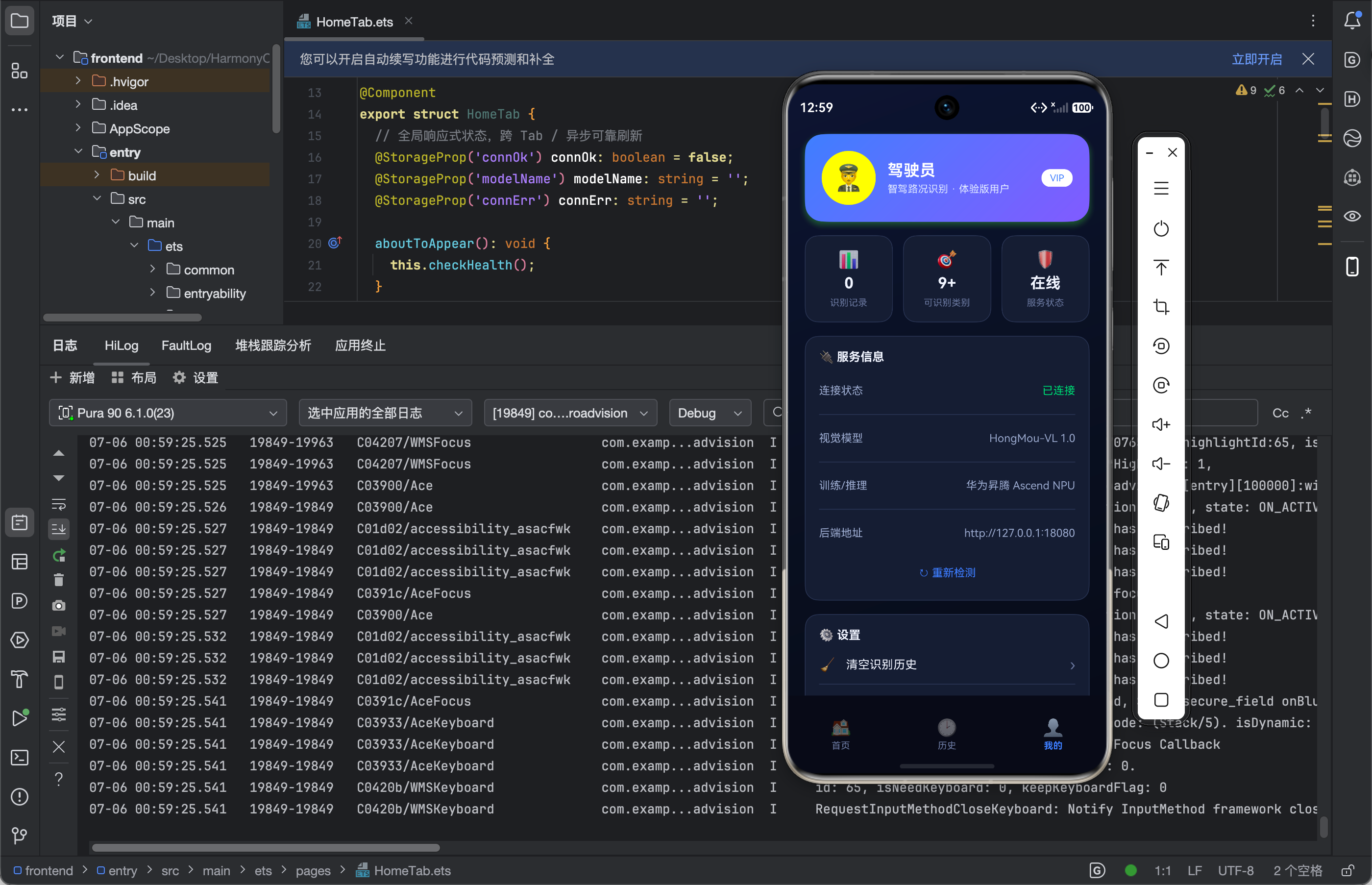Open the log scope dropdown 选中应用的全部日志
The height and width of the screenshot is (885, 1372).
coord(386,413)
